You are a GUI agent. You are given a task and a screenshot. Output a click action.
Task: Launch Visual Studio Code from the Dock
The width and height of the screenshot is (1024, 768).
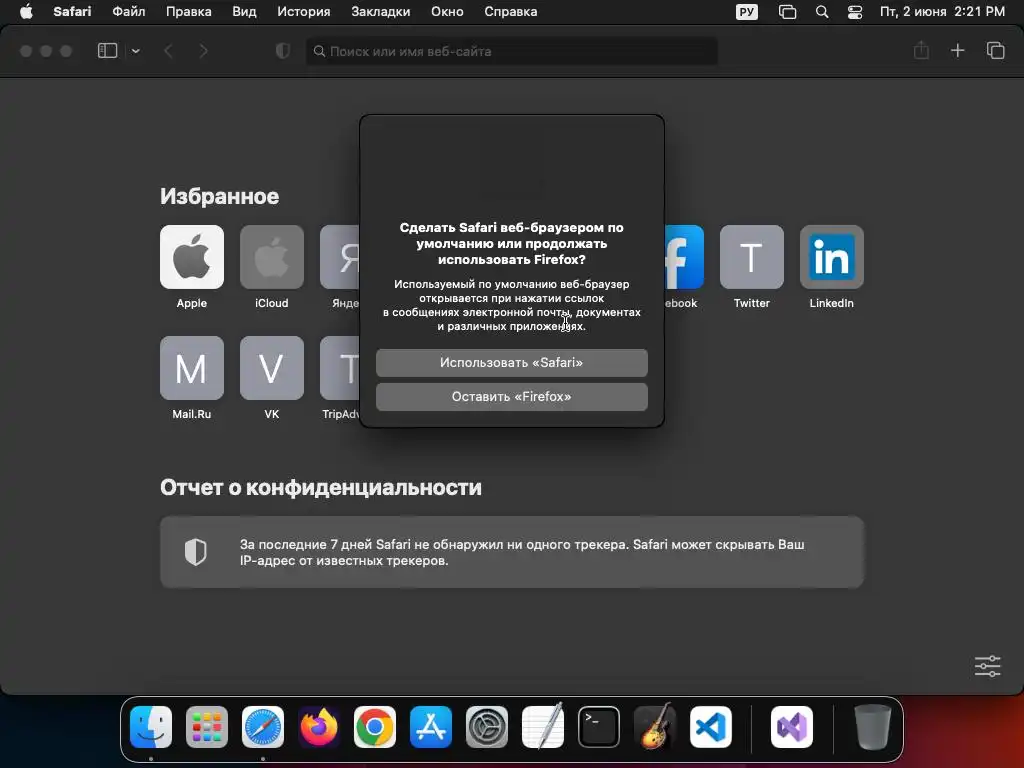(711, 727)
